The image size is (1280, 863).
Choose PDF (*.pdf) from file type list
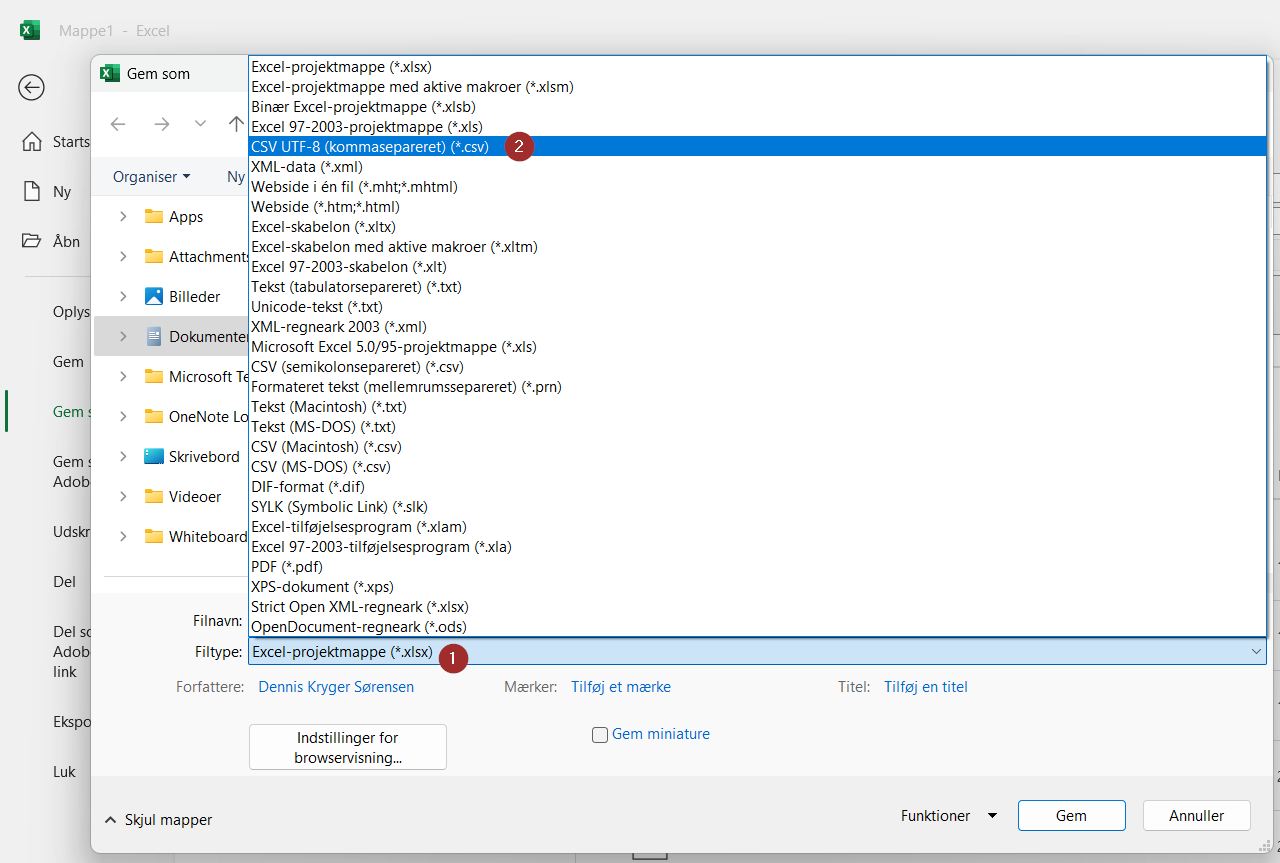[x=287, y=566]
